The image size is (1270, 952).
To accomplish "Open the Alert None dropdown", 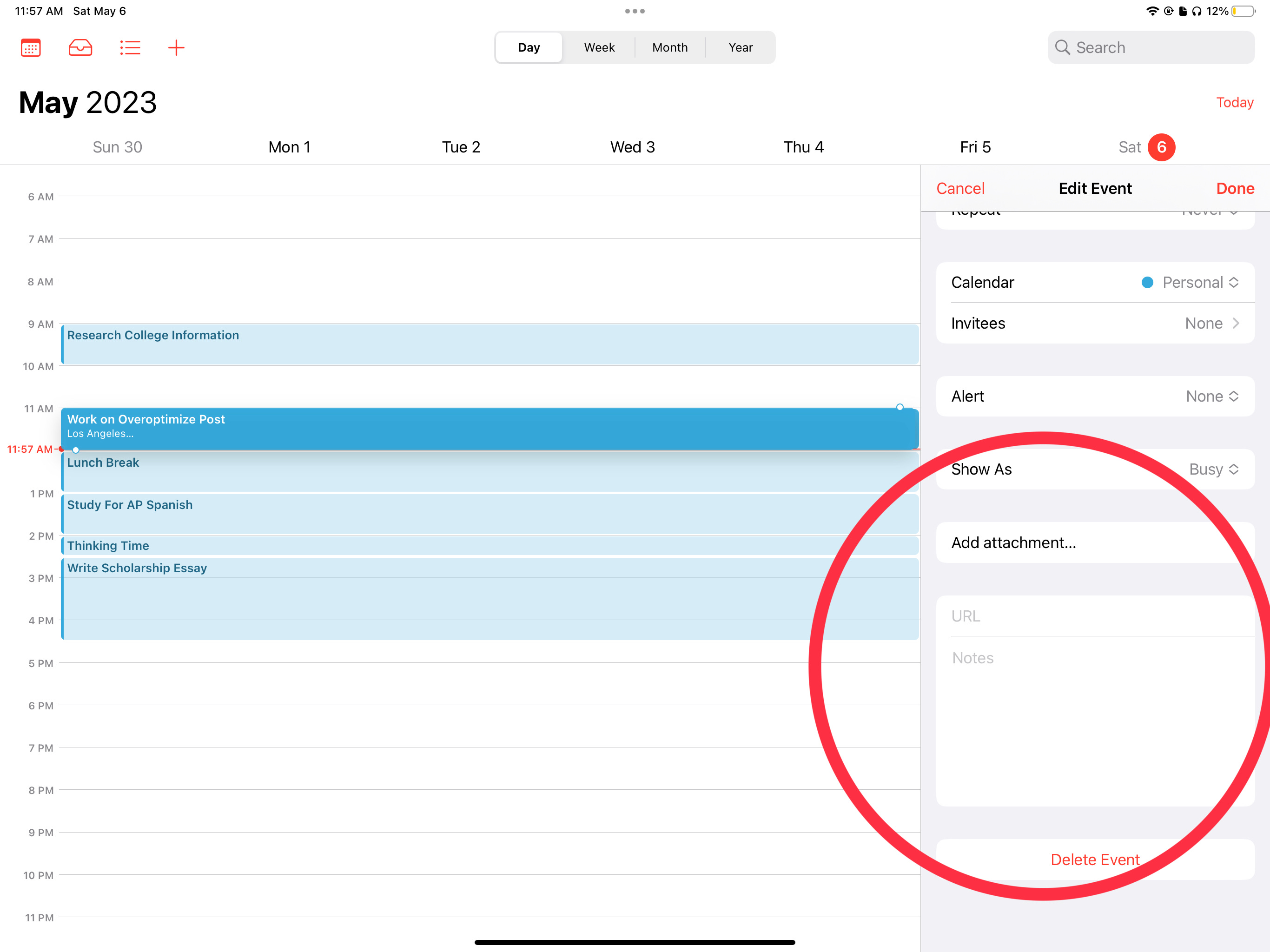I will click(1095, 396).
